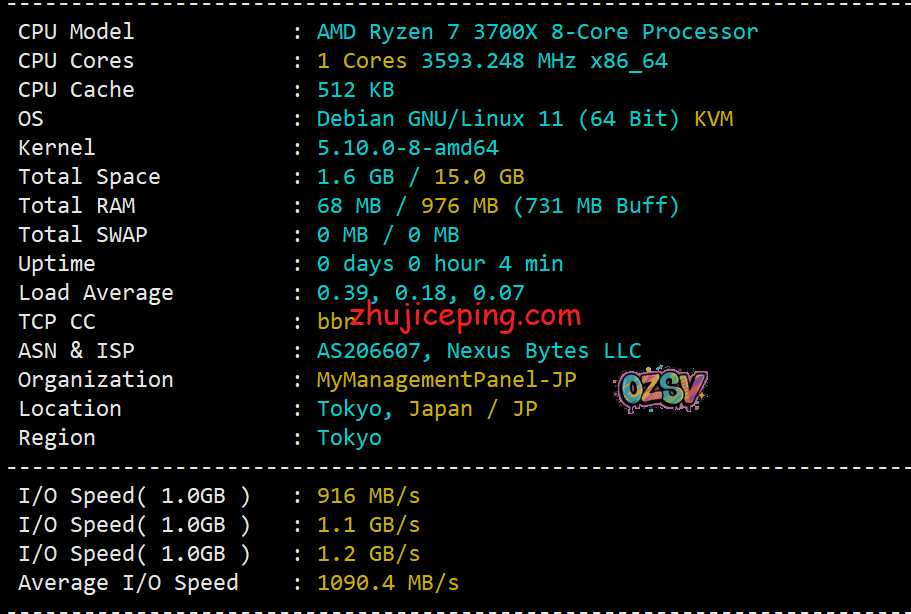
Task: Click the MyManagementPanel-JP organization value
Action: point(446,380)
